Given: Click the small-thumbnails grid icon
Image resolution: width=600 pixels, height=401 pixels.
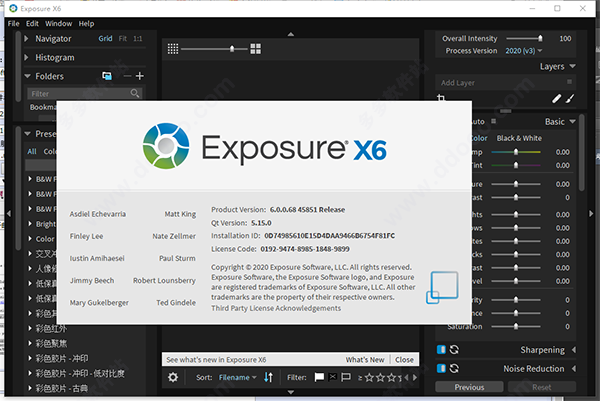Looking at the screenshot, I should (173, 49).
